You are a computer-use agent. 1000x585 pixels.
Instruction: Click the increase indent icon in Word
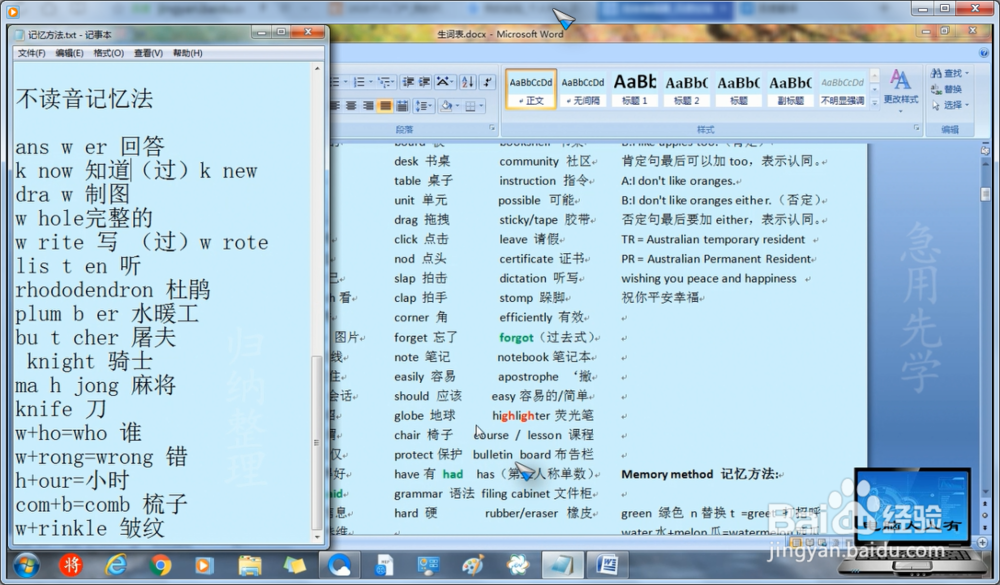[x=424, y=82]
